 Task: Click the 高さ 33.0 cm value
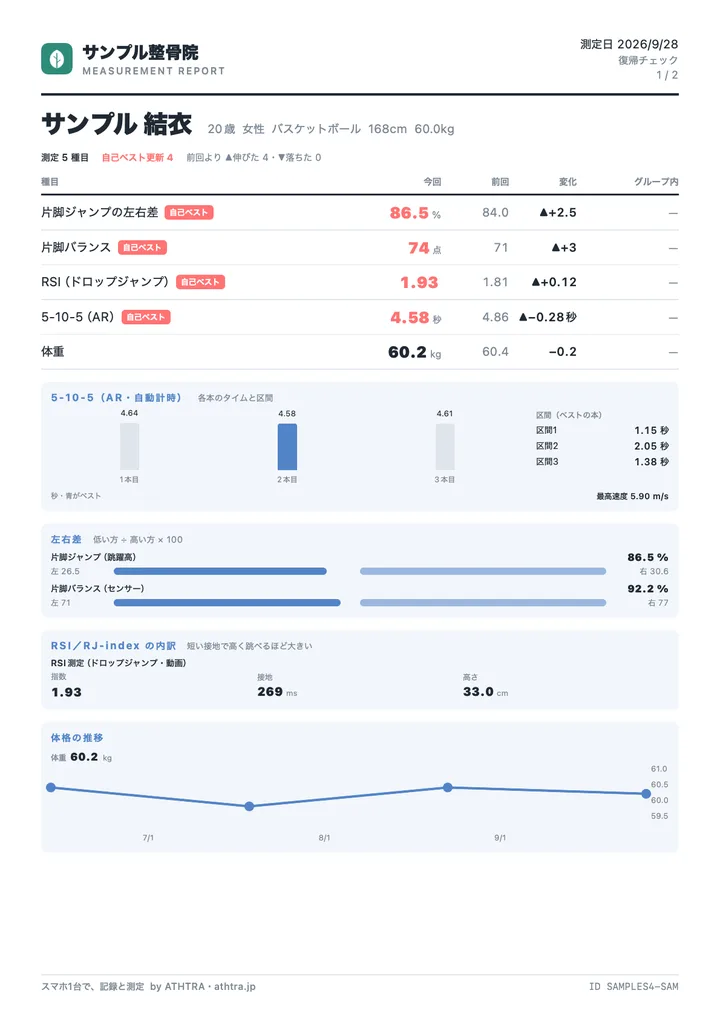(485, 692)
